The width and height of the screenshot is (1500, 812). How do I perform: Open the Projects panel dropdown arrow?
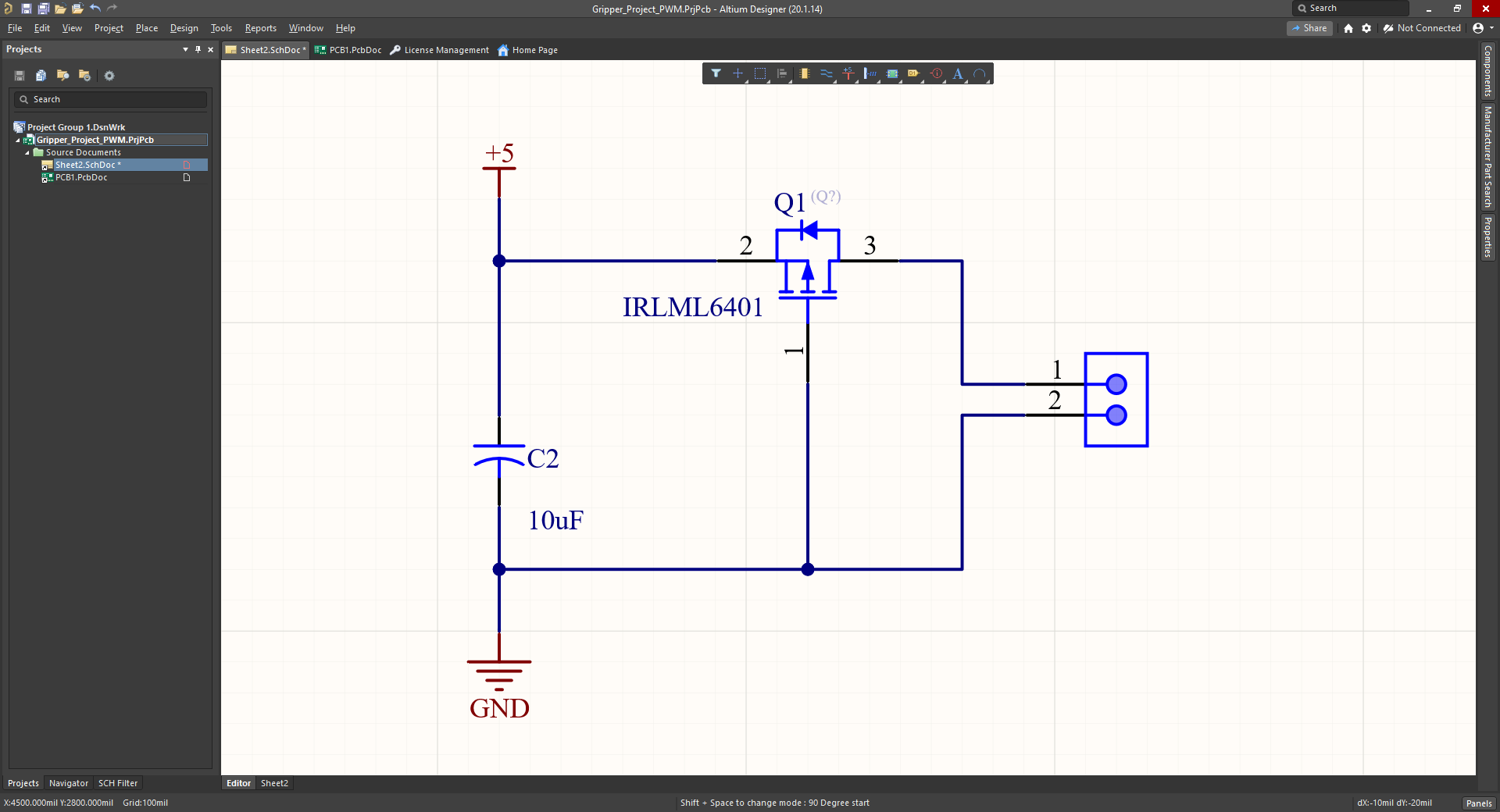(185, 49)
